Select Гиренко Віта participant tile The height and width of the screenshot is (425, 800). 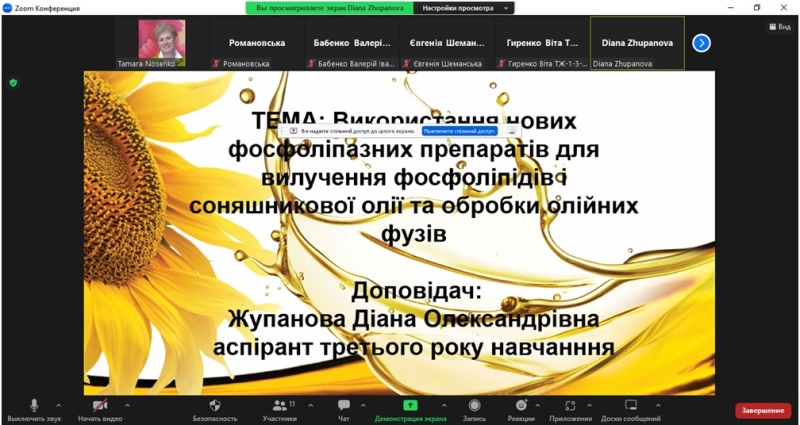(542, 43)
